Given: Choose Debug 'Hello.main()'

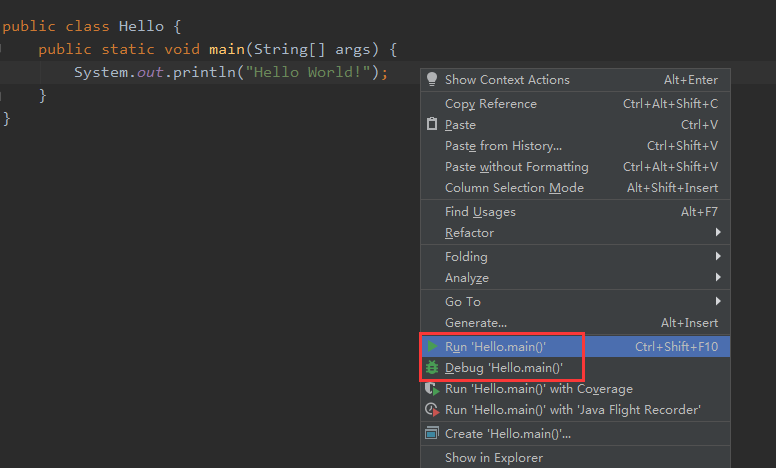Looking at the screenshot, I should pyautogui.click(x=575, y=368).
